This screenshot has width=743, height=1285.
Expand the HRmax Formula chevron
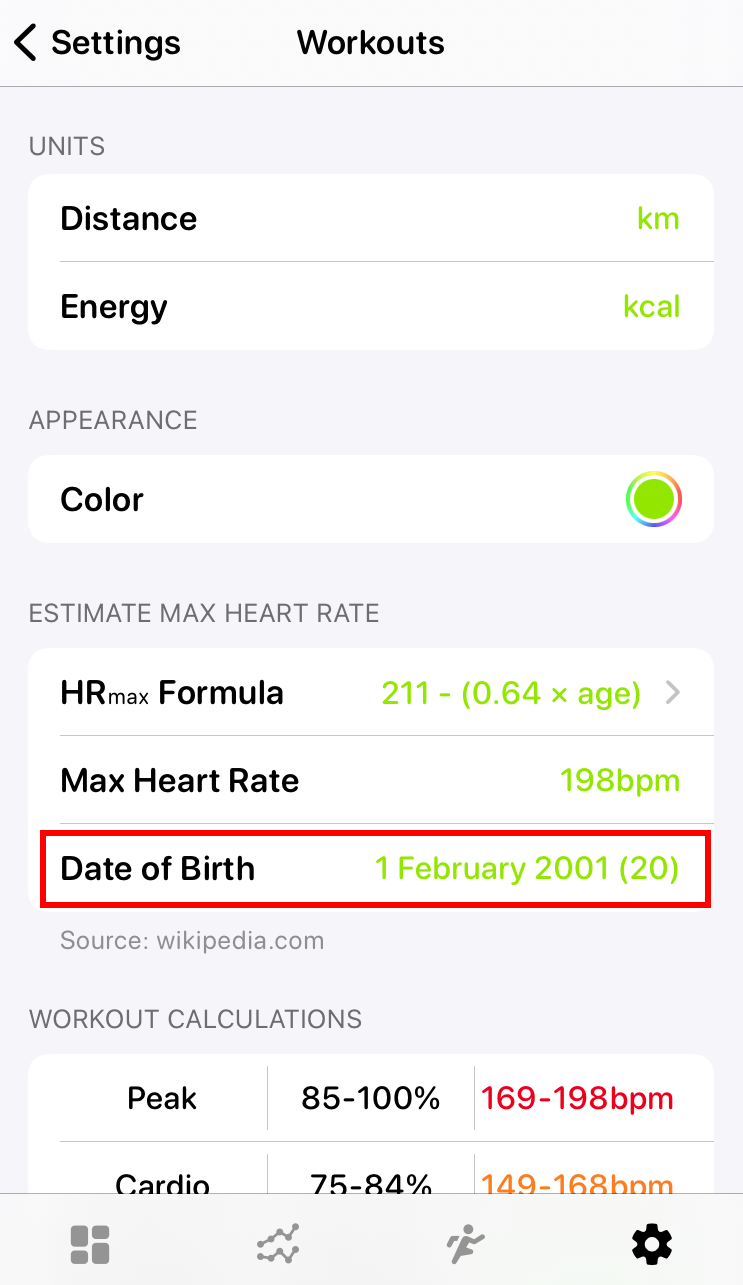673,692
